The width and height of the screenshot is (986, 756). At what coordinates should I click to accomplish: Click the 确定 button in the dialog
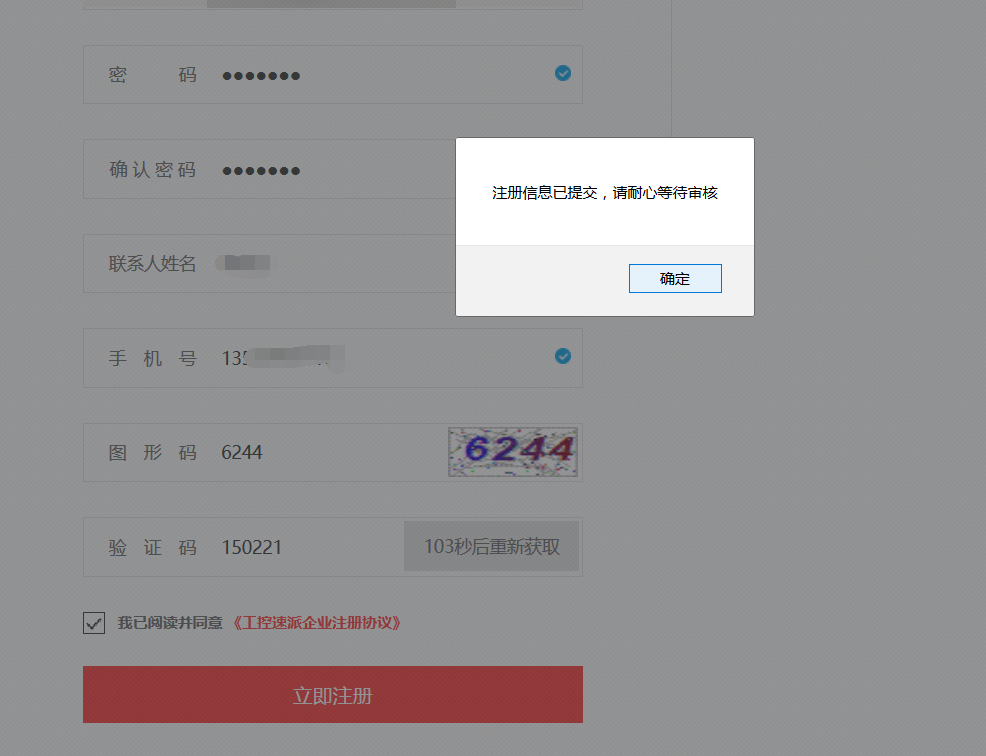point(675,279)
